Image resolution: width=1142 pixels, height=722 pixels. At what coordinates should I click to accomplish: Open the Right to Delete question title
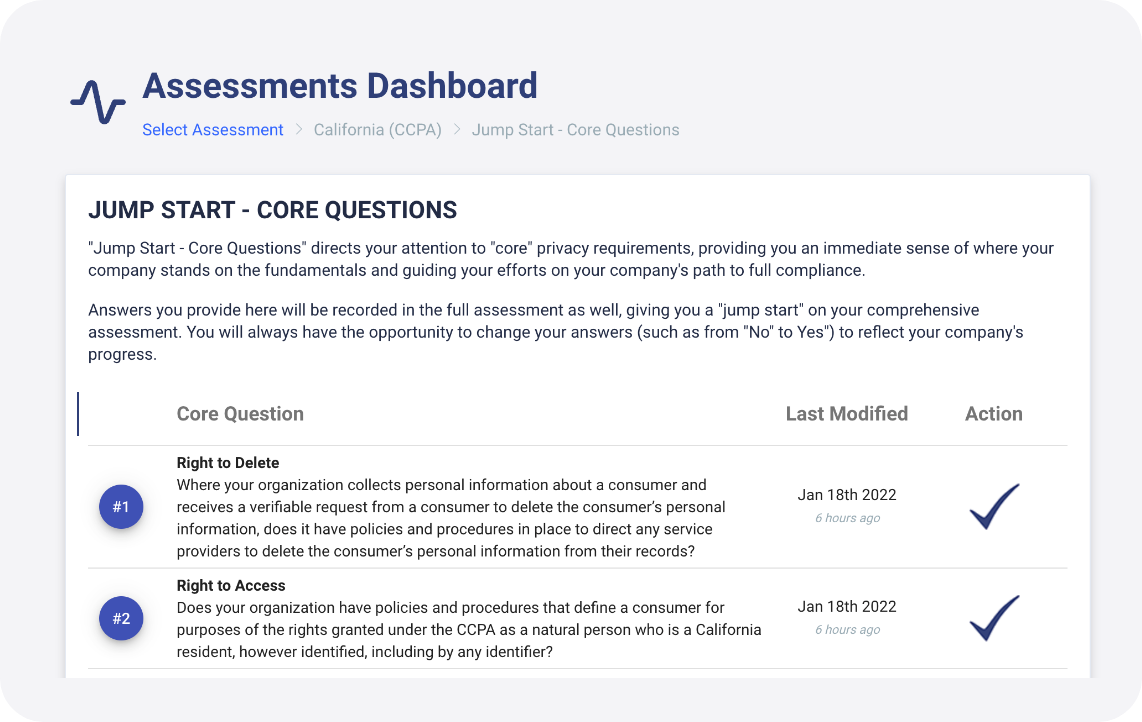click(x=228, y=463)
